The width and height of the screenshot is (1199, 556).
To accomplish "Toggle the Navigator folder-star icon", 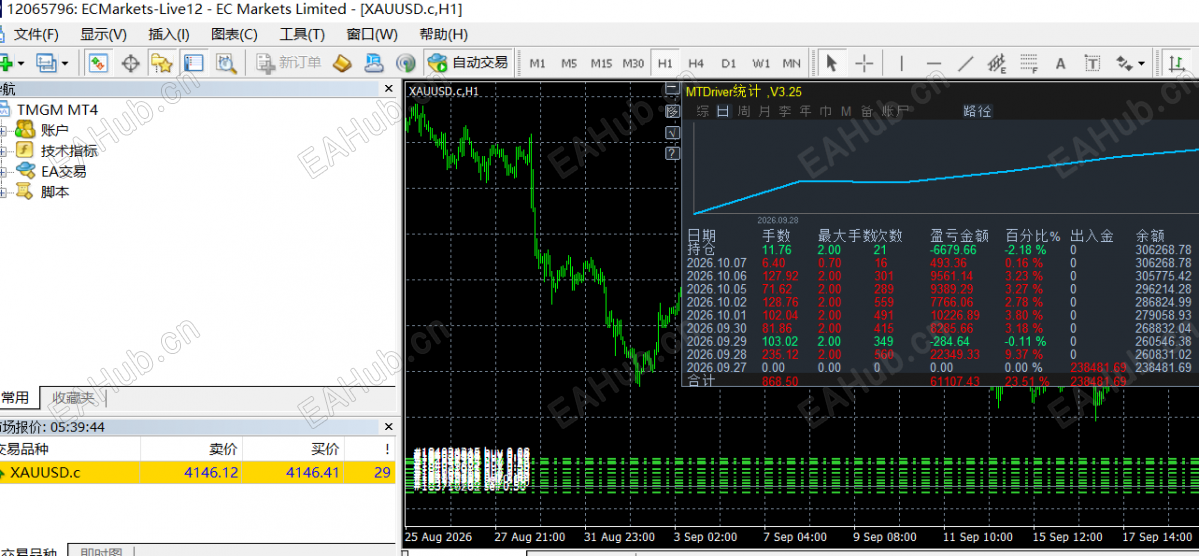I will [x=161, y=63].
